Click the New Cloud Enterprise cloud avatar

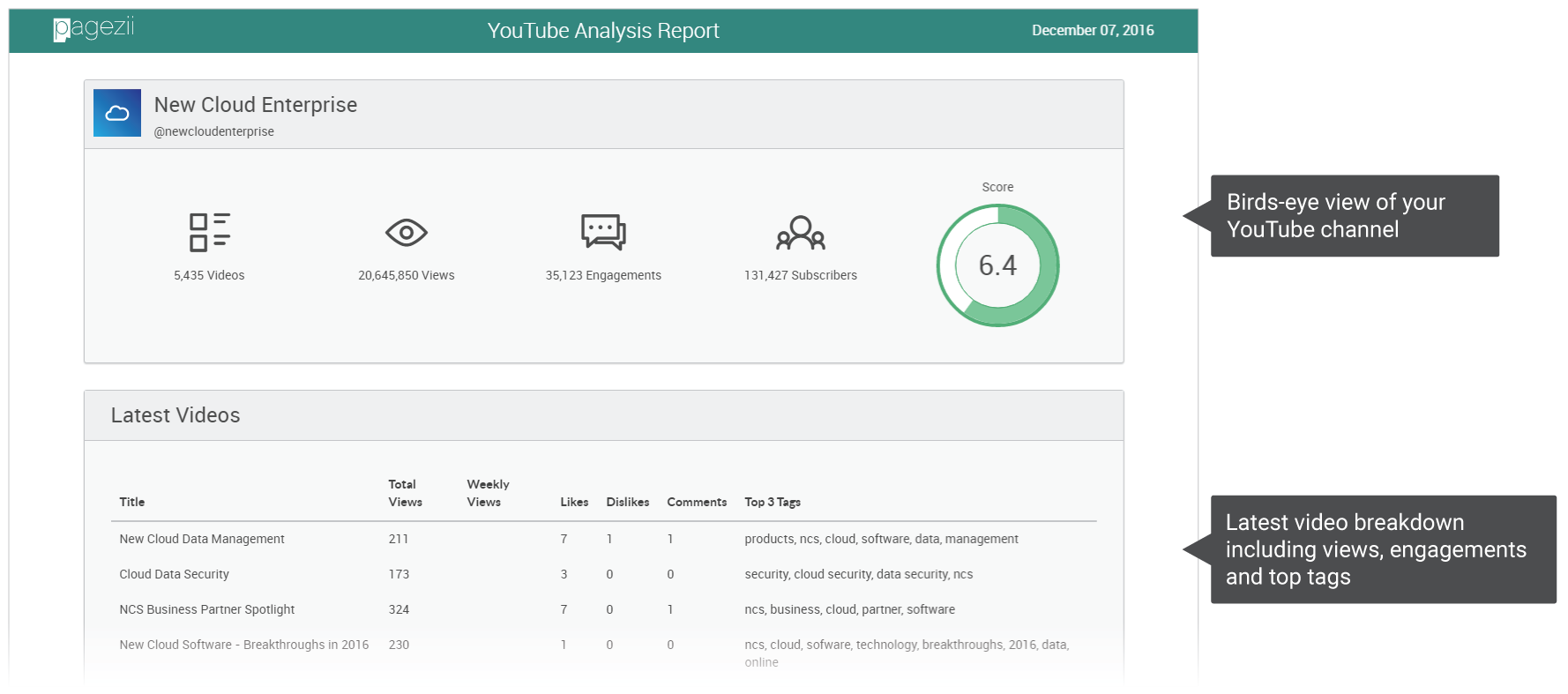click(x=117, y=113)
